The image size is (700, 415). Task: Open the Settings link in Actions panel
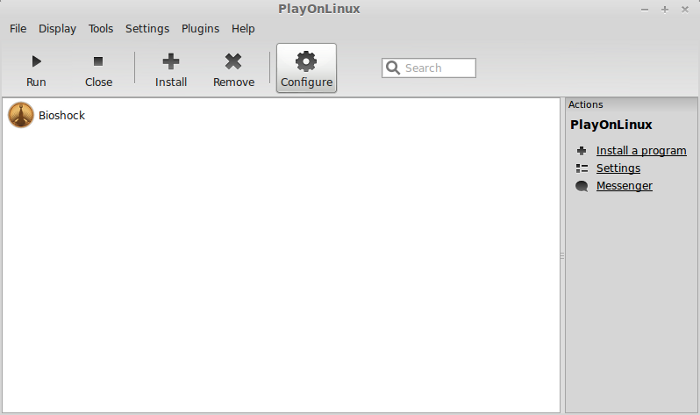[x=618, y=168]
